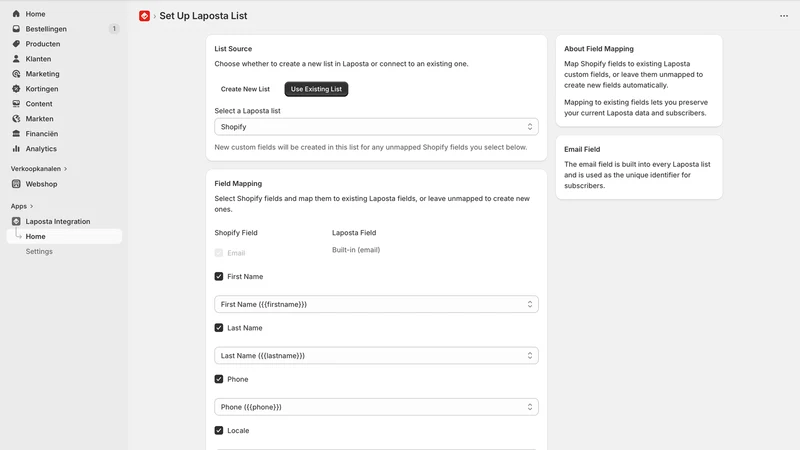800x450 pixels.
Task: Navigate to Analytics
Action: point(41,149)
